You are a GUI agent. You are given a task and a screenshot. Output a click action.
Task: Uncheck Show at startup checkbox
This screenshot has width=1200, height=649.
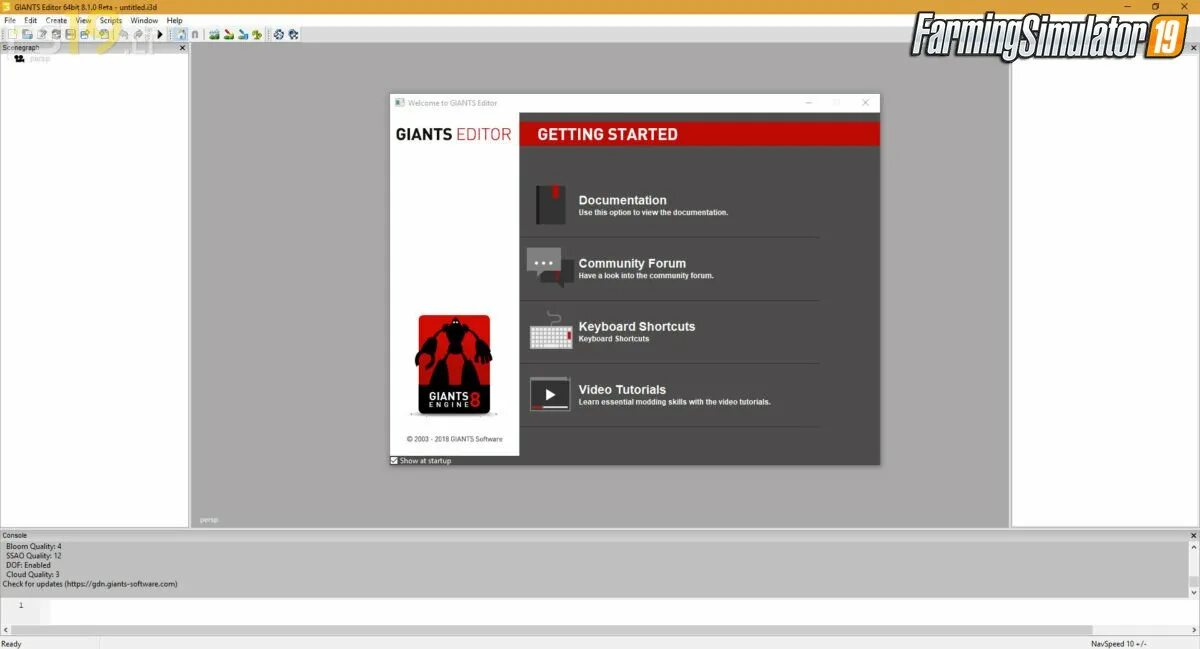394,460
